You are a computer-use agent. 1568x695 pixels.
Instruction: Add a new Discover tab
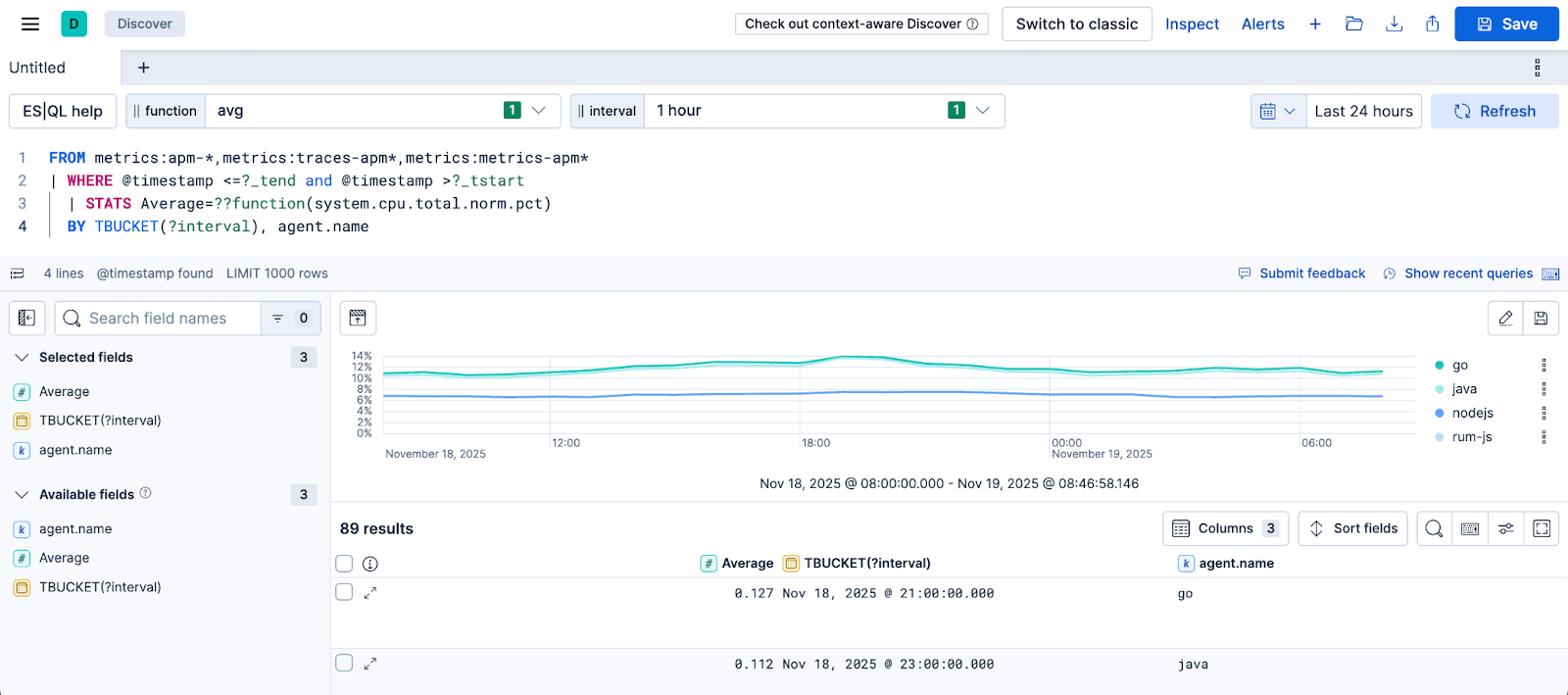click(143, 68)
